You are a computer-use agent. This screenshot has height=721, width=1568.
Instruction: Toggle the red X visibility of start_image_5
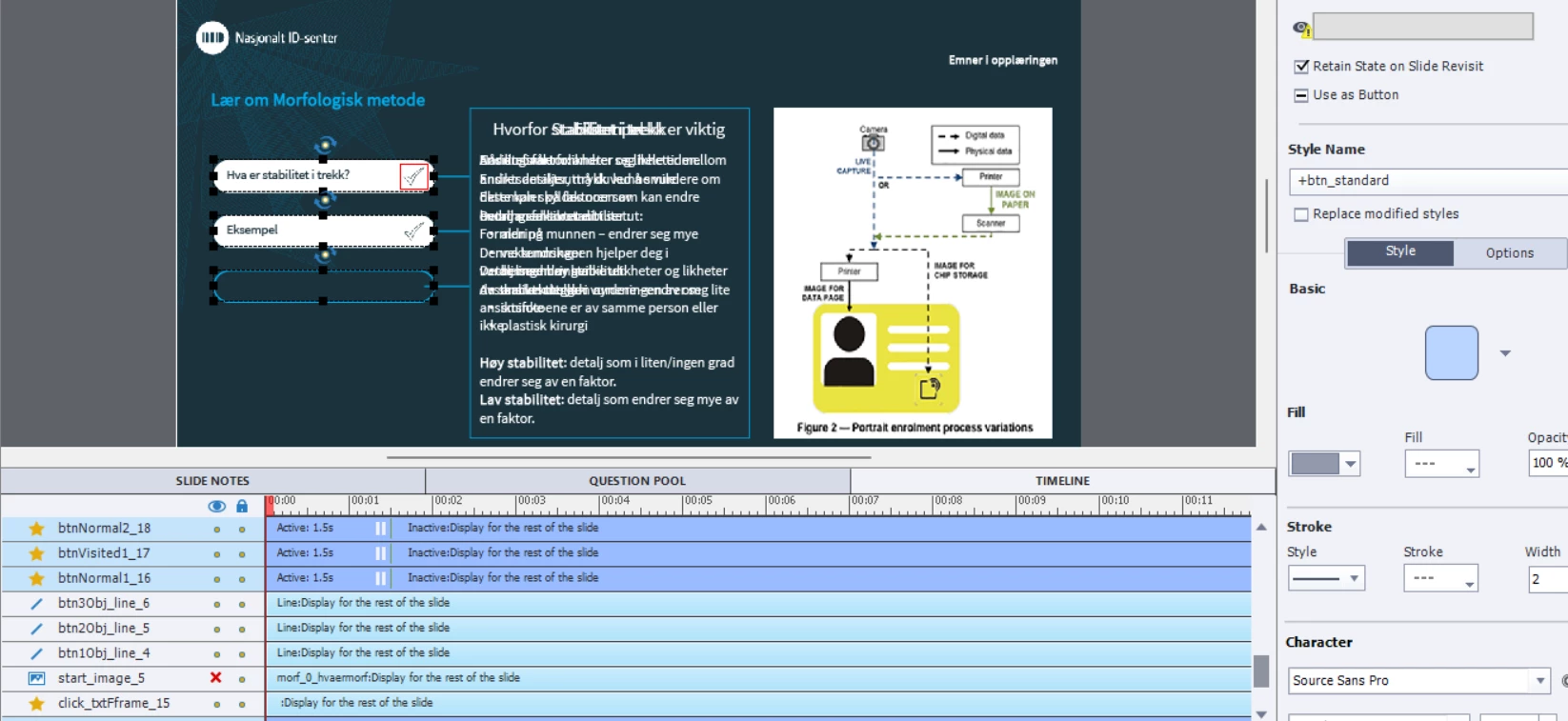click(216, 678)
